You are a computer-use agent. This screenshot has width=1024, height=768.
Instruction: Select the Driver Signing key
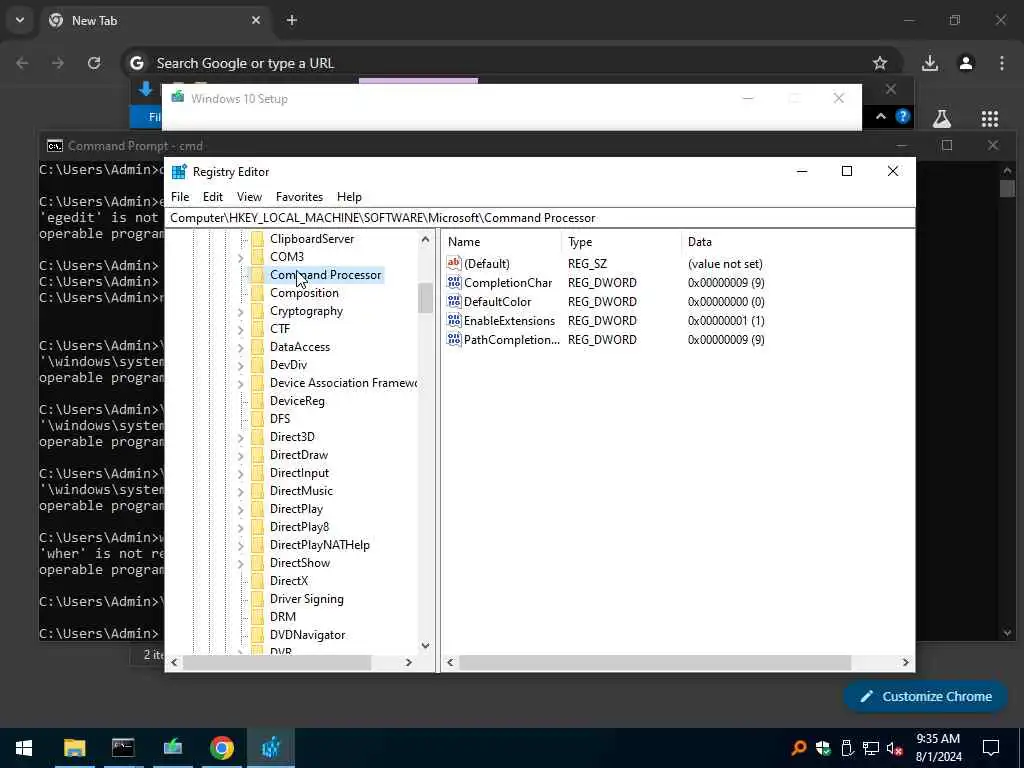pyautogui.click(x=306, y=599)
